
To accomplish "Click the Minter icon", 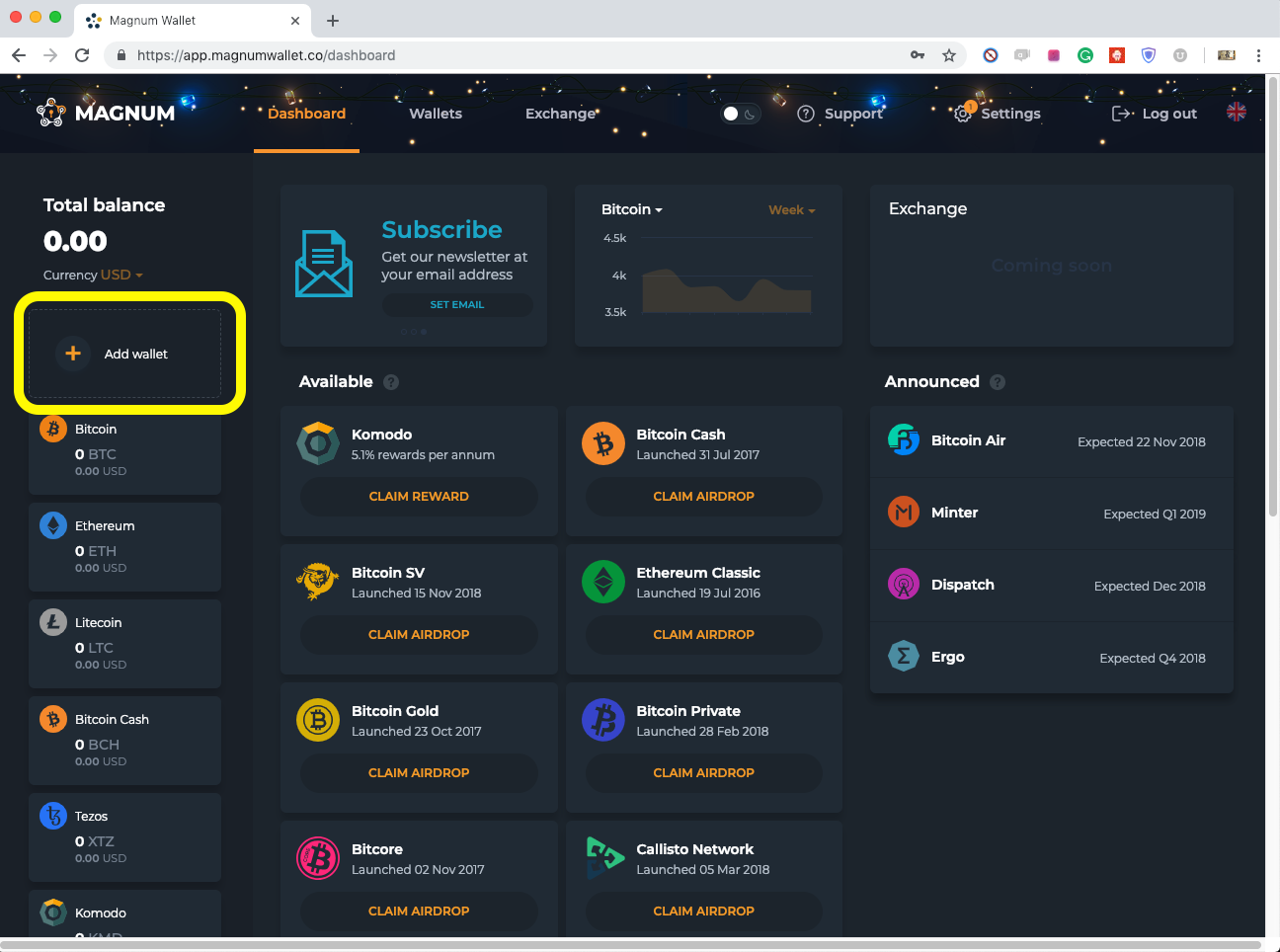I will (904, 512).
